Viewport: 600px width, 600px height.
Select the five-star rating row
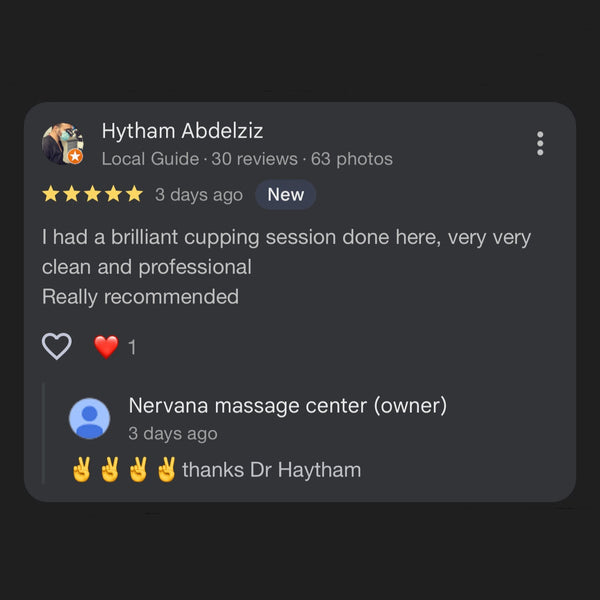pyautogui.click(x=93, y=194)
